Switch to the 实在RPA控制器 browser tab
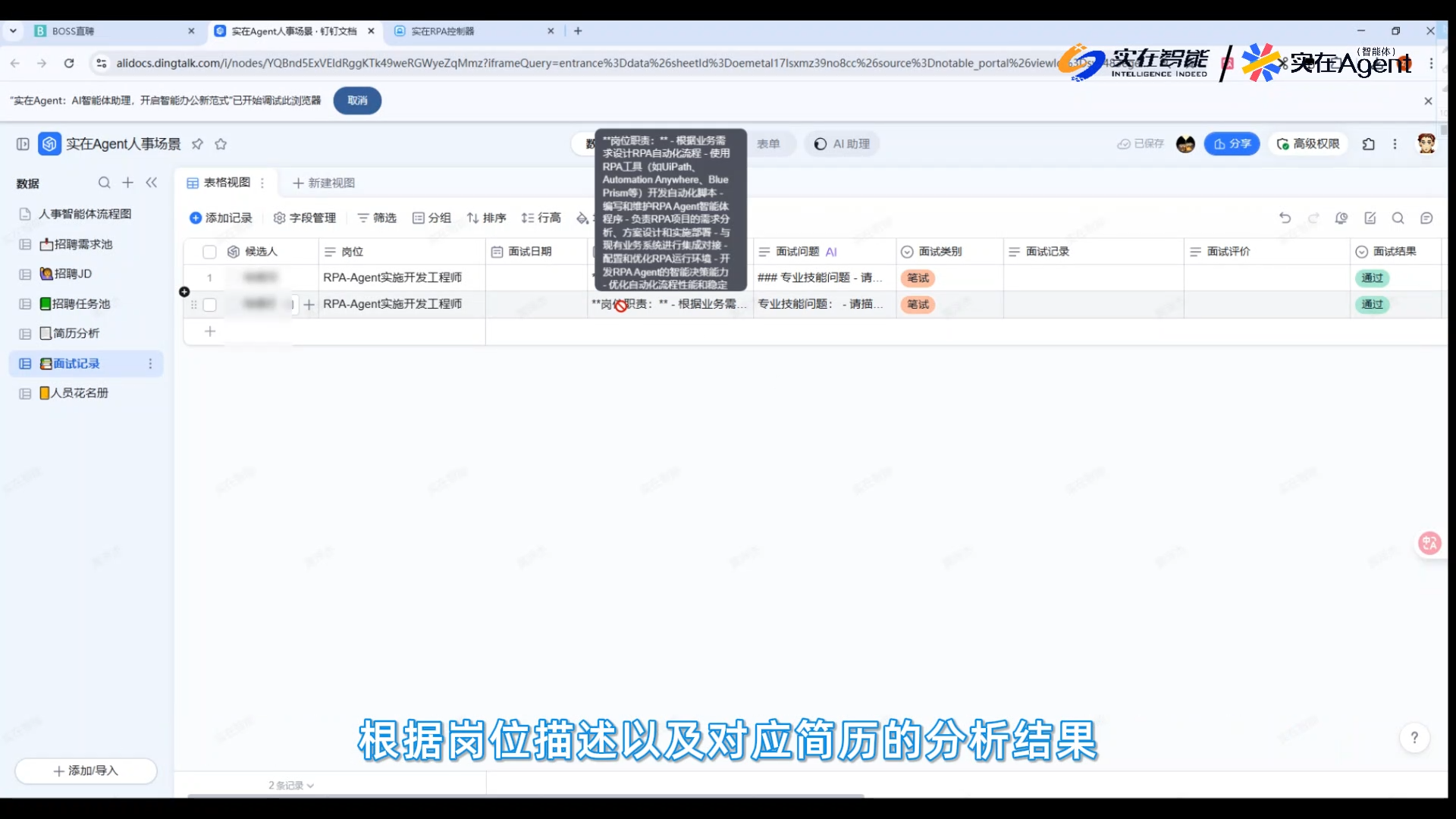The image size is (1456, 819). click(443, 31)
